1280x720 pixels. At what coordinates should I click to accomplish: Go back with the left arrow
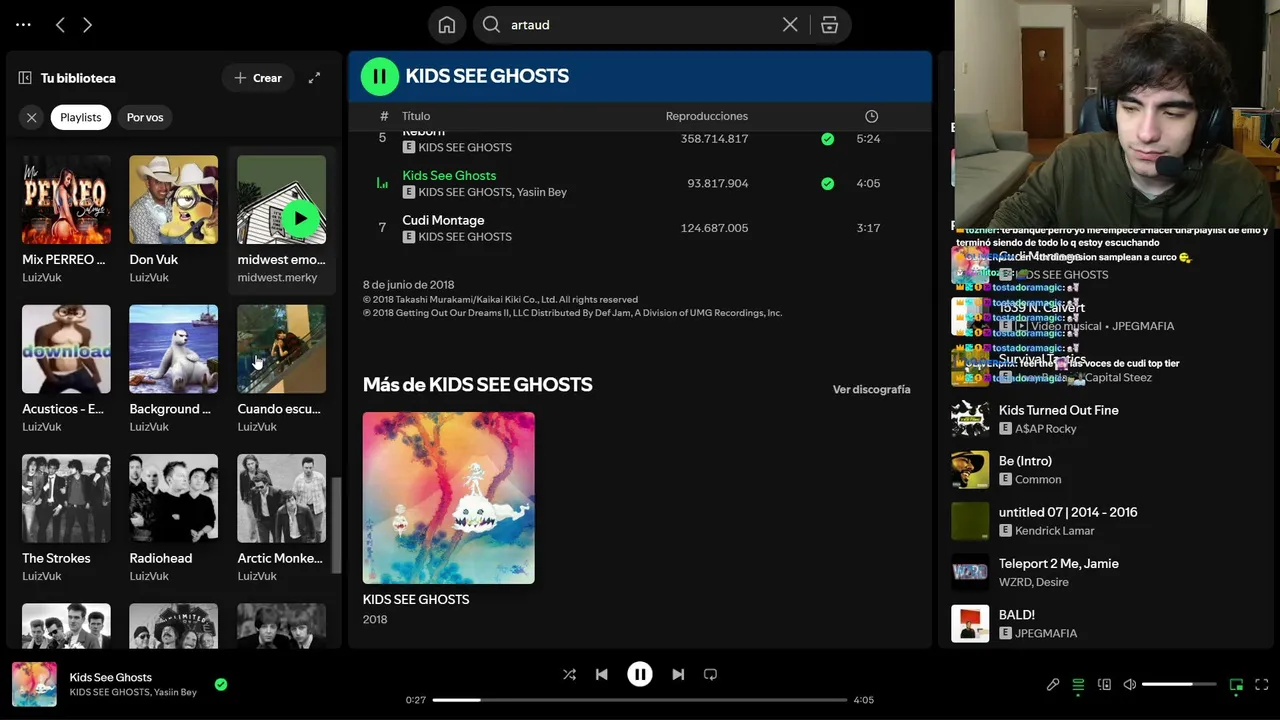pos(60,25)
